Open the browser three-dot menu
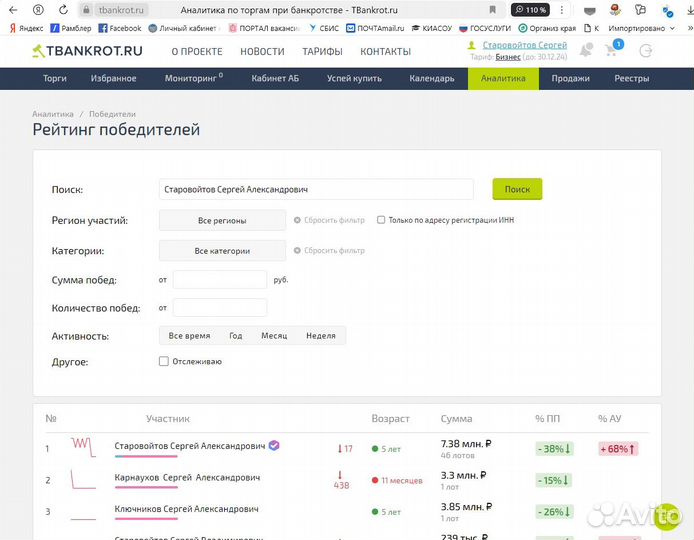The image size is (694, 540). pyautogui.click(x=562, y=10)
